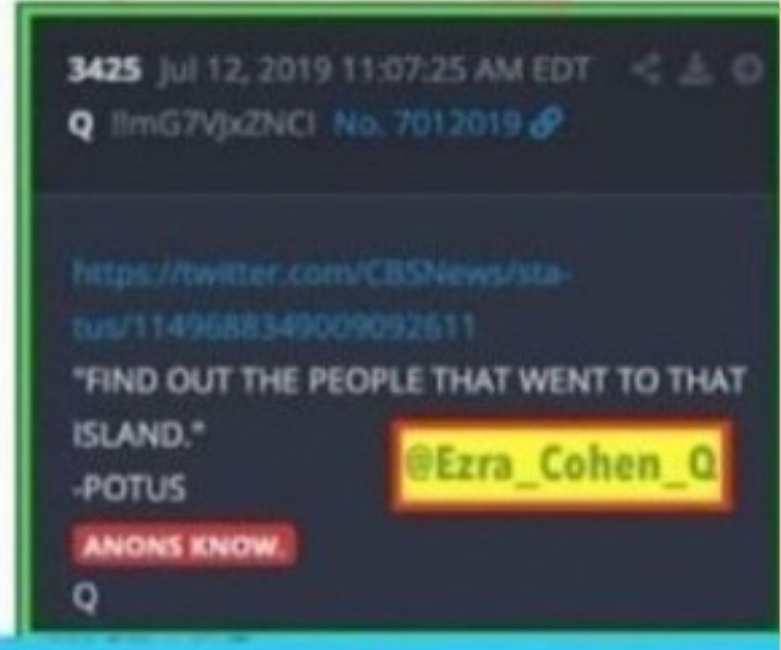Click the empty header area below tripcode
This screenshot has height=650, width=781.
(x=398, y=167)
